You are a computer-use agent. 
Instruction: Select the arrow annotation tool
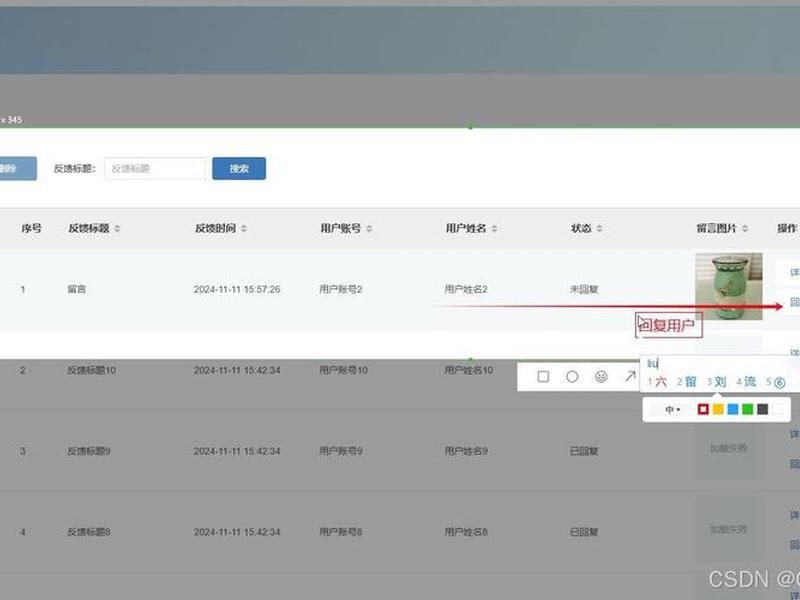click(x=630, y=377)
